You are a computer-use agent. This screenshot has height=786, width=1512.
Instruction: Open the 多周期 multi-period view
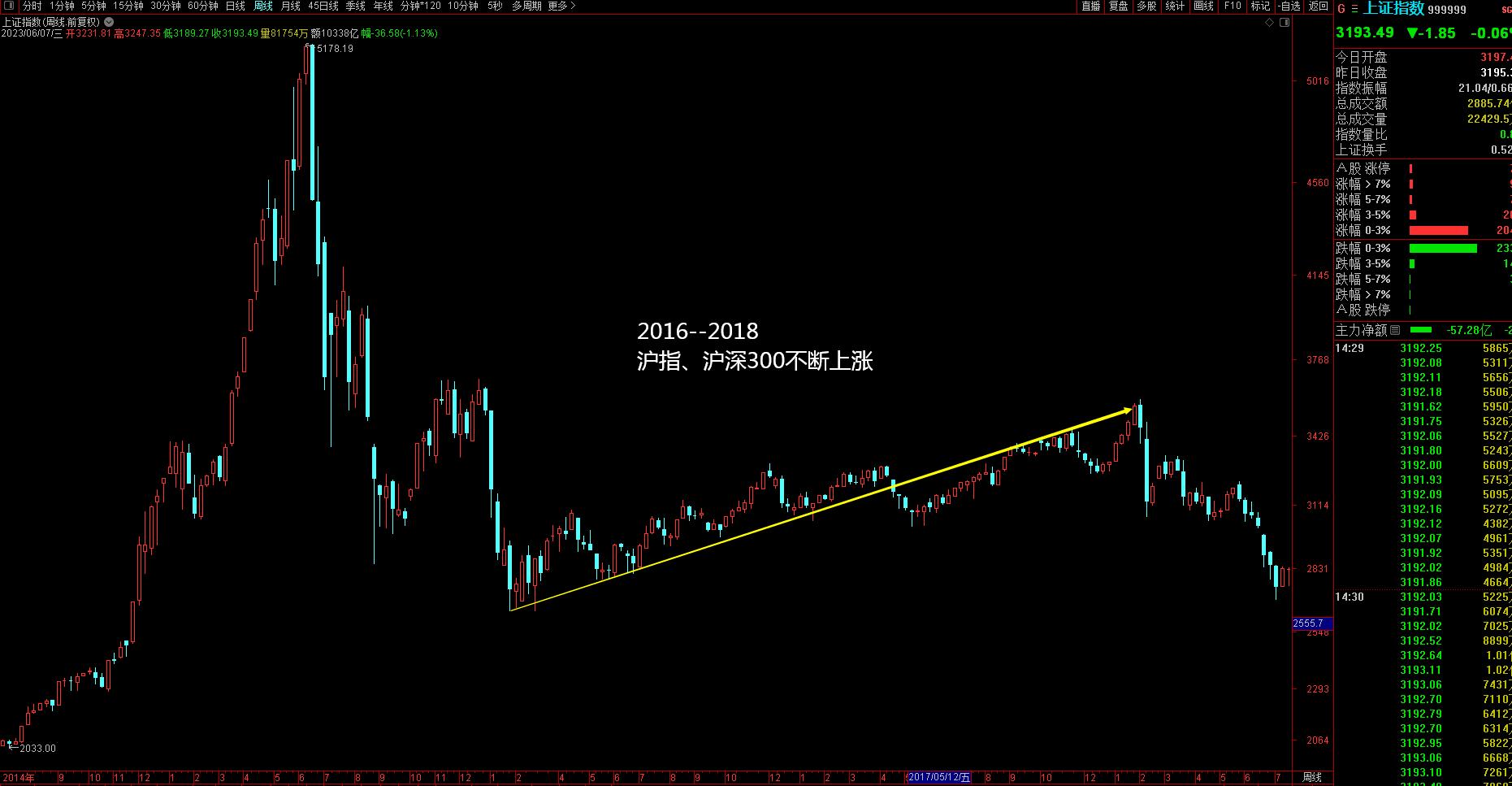[526, 6]
